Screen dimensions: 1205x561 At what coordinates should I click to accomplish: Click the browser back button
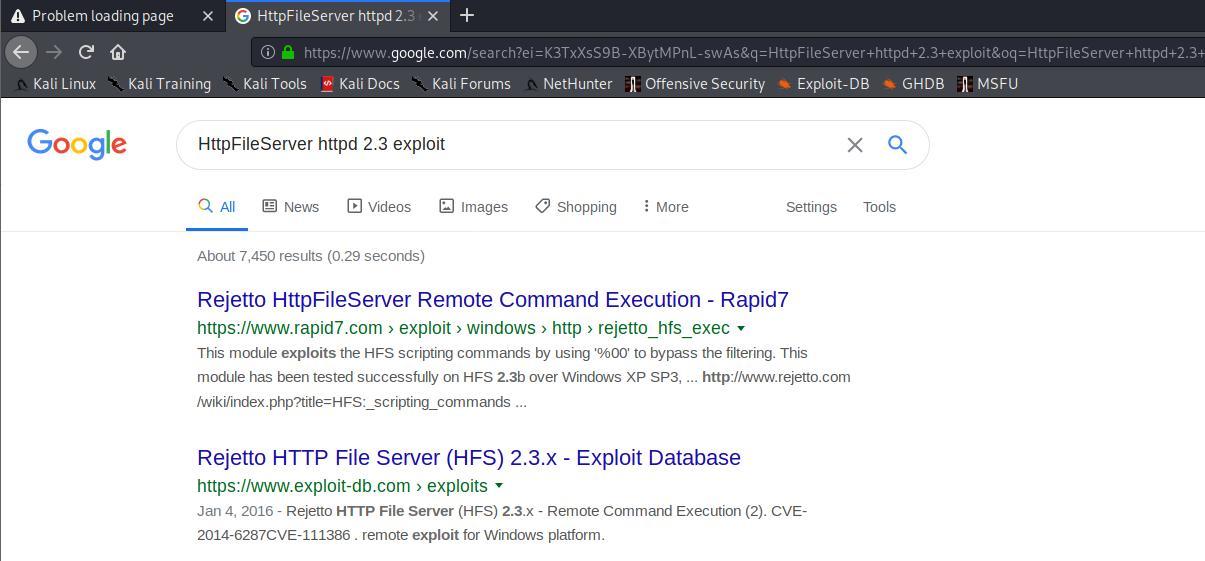[21, 52]
